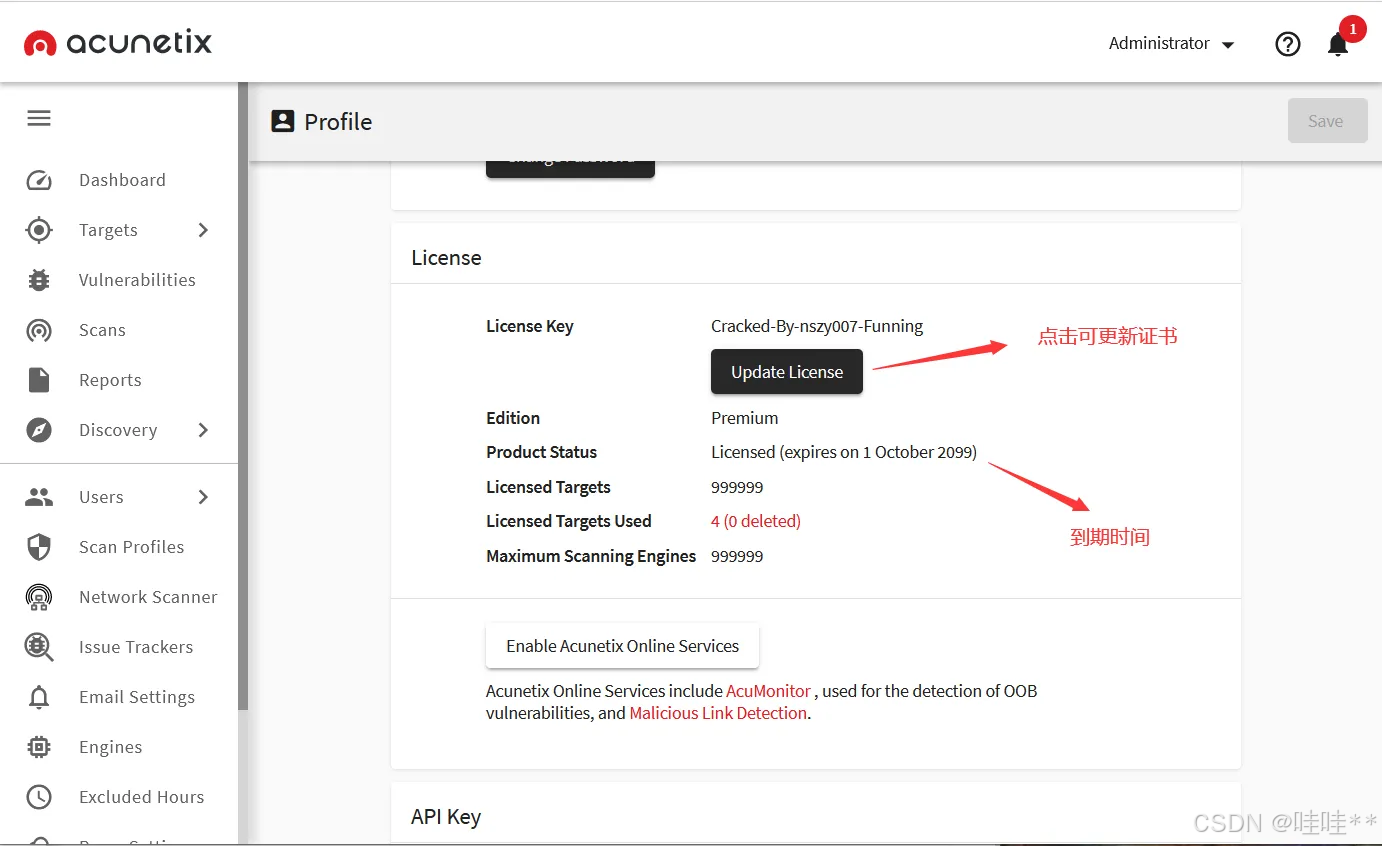Click the Premium edition value

point(744,418)
